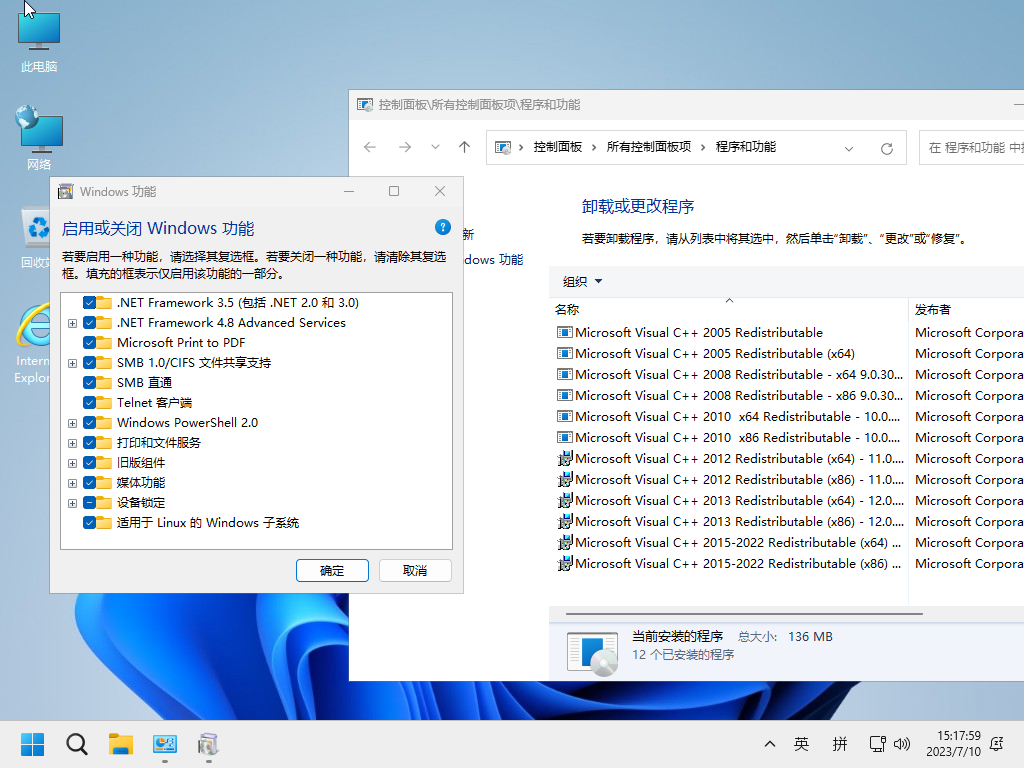Uncheck 适用于 Linux 的 Windows 子系统
The width and height of the screenshot is (1024, 768).
point(89,522)
